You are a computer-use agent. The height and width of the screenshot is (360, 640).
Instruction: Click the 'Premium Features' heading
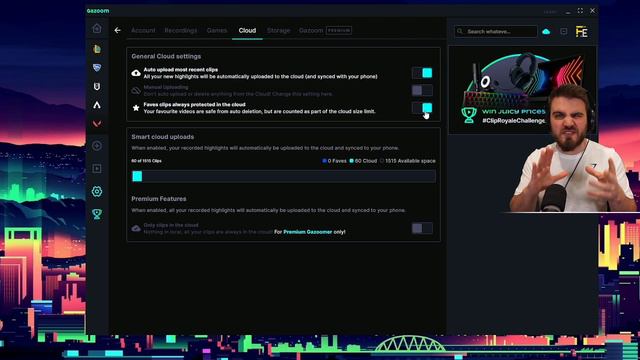pos(159,199)
